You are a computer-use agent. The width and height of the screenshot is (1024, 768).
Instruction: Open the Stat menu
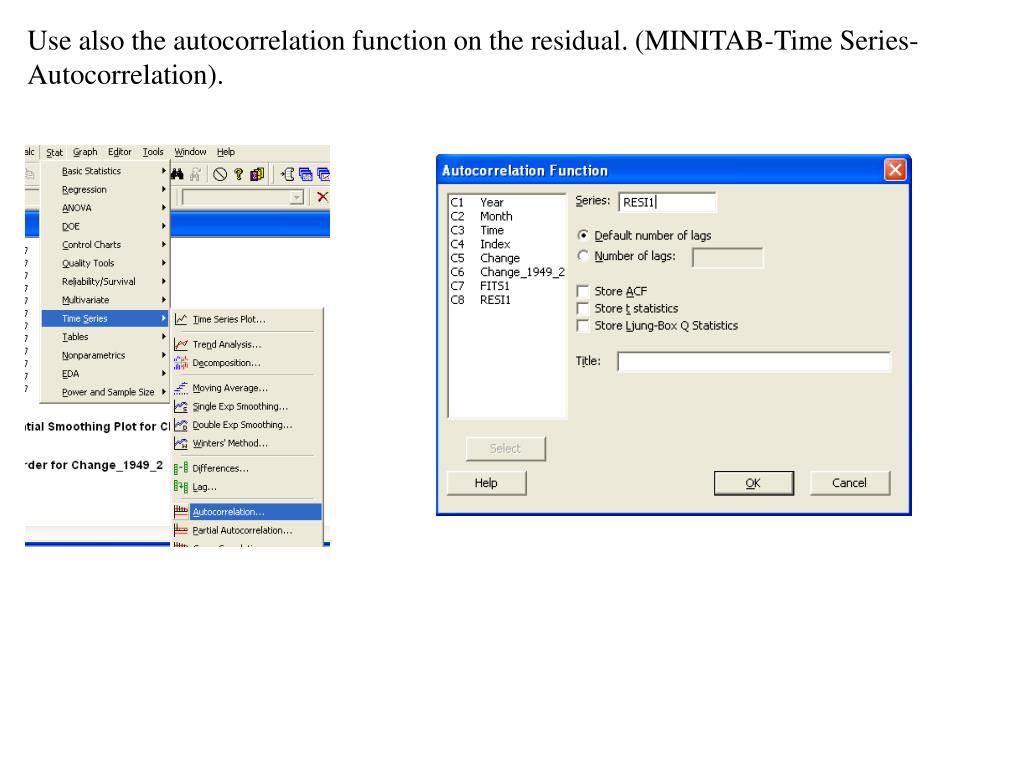(x=54, y=152)
